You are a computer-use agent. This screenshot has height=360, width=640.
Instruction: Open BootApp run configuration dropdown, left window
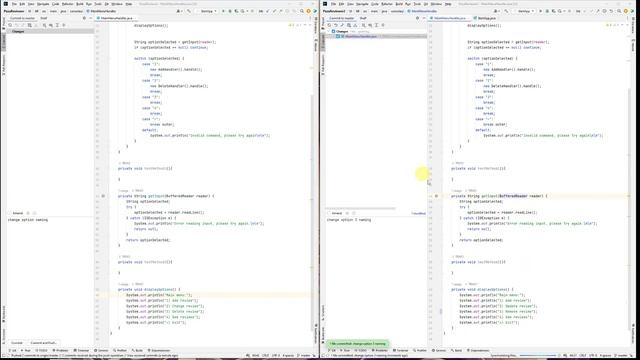[207, 11]
